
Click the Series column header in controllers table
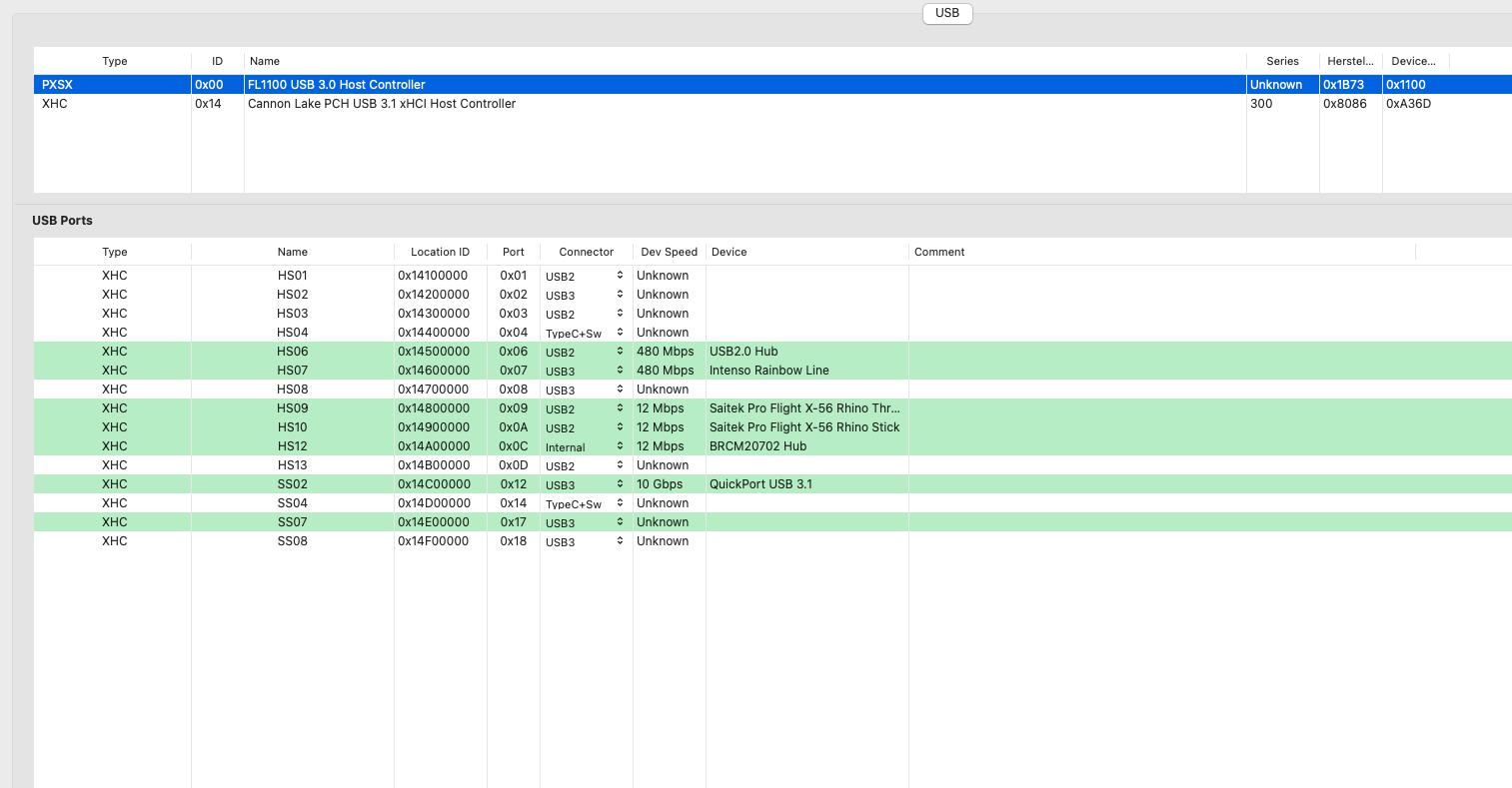[1282, 61]
